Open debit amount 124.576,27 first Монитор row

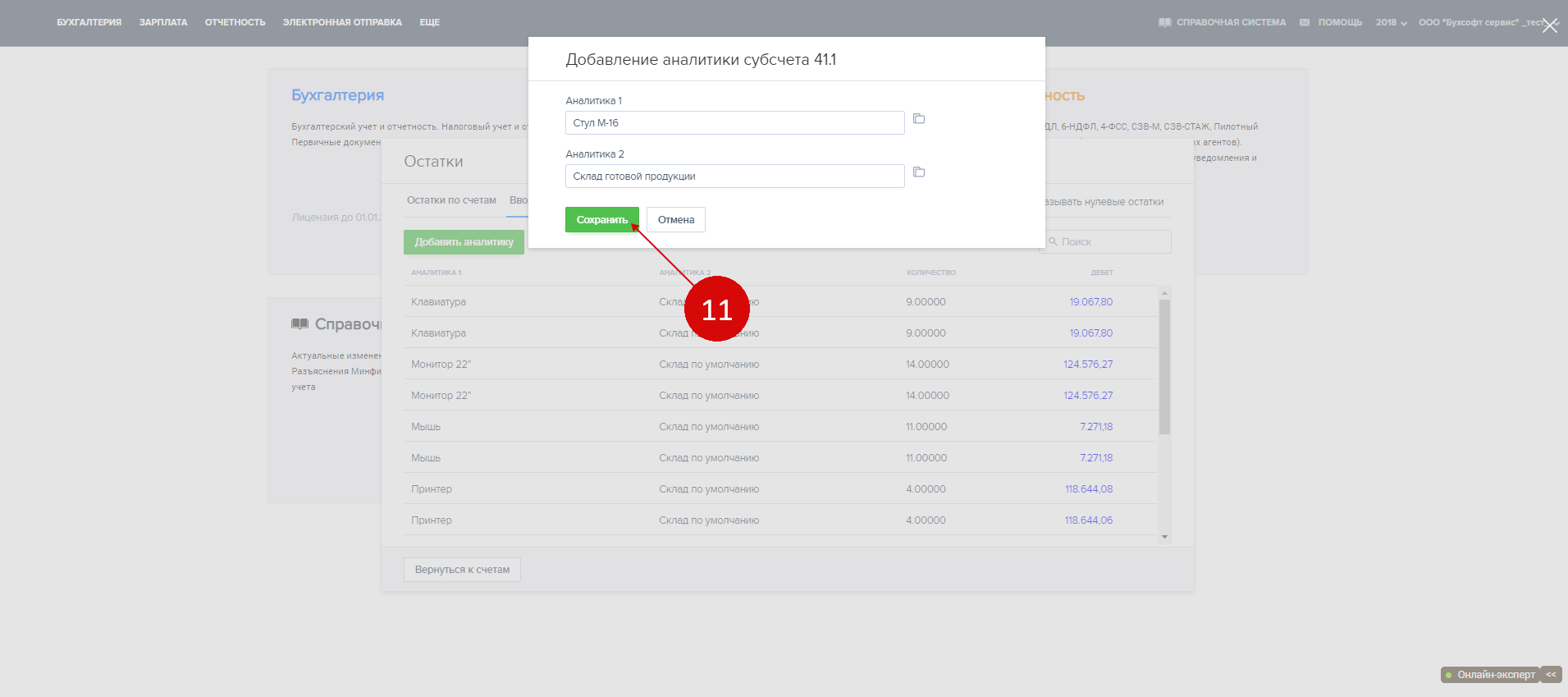pyautogui.click(x=1088, y=364)
